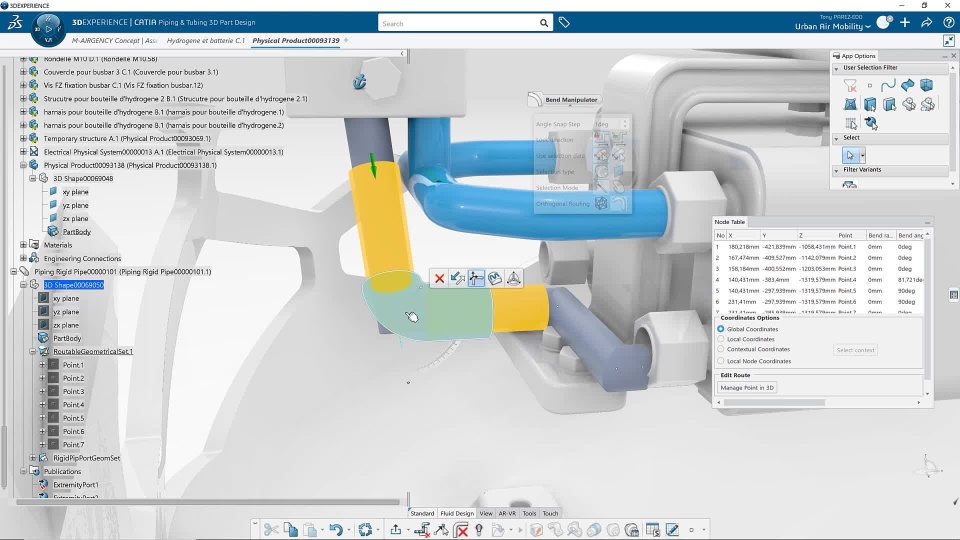Click the Bend Manipulator label
This screenshot has height=540, width=960.
(x=571, y=100)
